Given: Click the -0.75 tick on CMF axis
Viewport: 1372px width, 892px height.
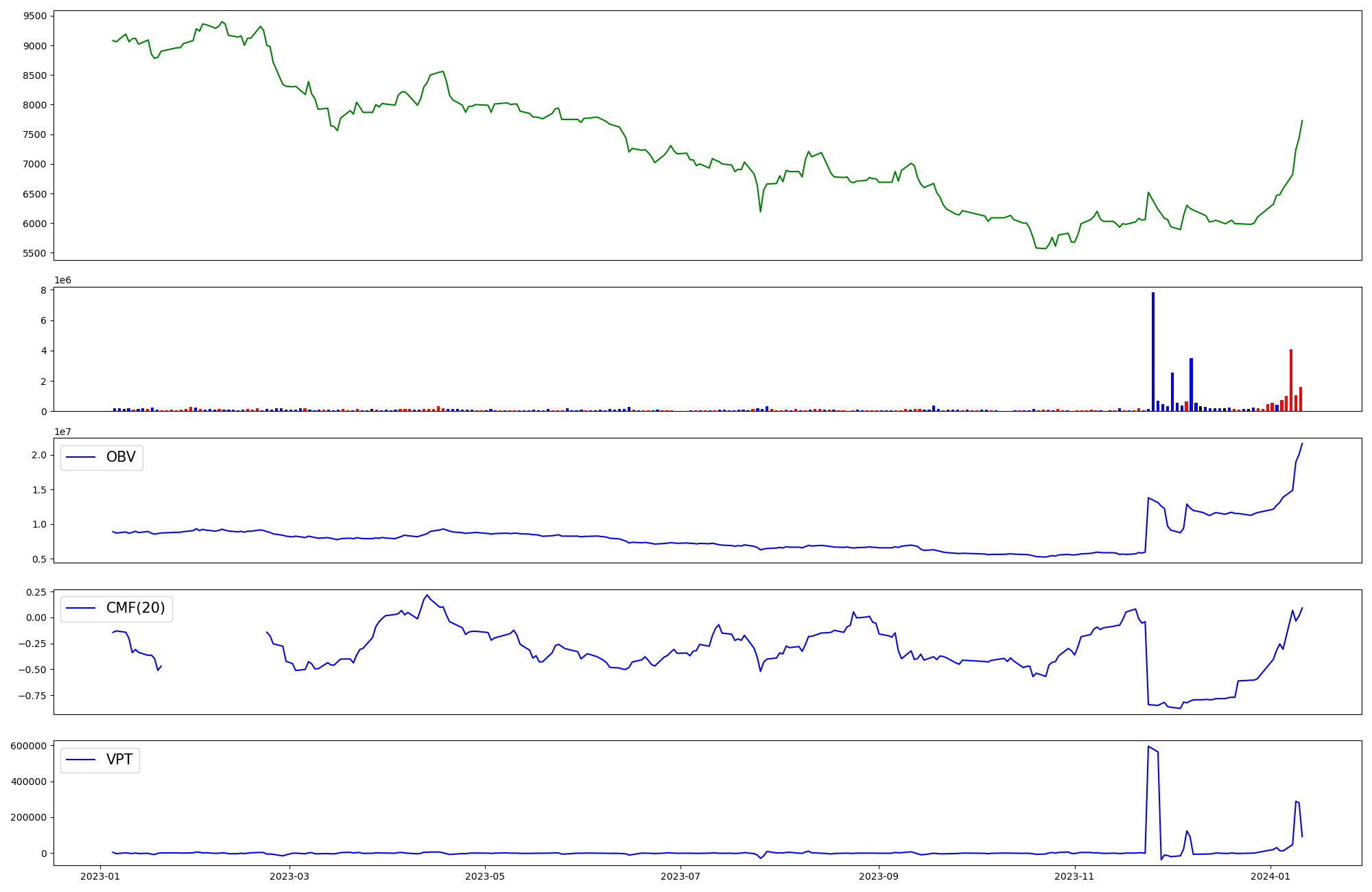Looking at the screenshot, I should point(34,695).
